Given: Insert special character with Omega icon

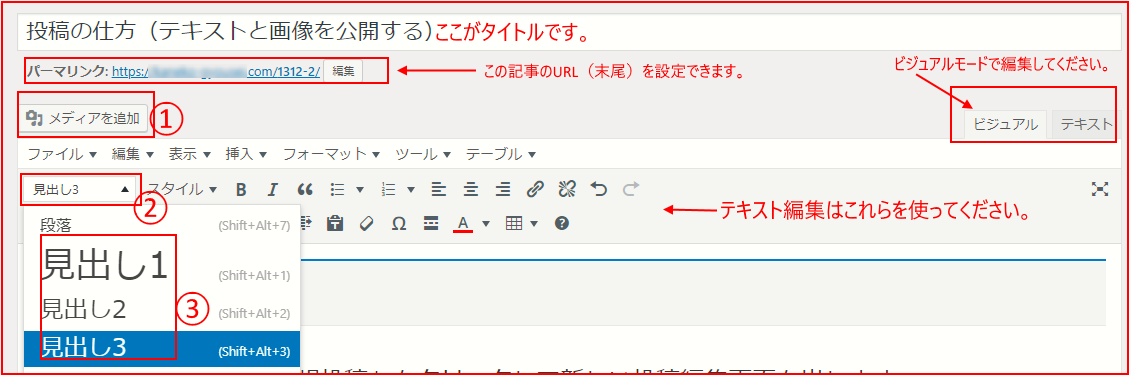Looking at the screenshot, I should click(x=398, y=224).
